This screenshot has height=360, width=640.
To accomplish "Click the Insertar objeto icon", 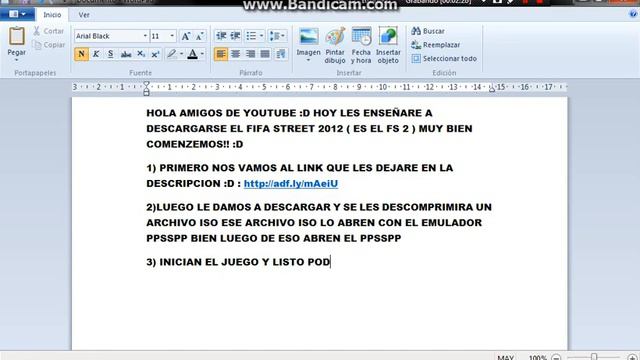I will point(388,45).
